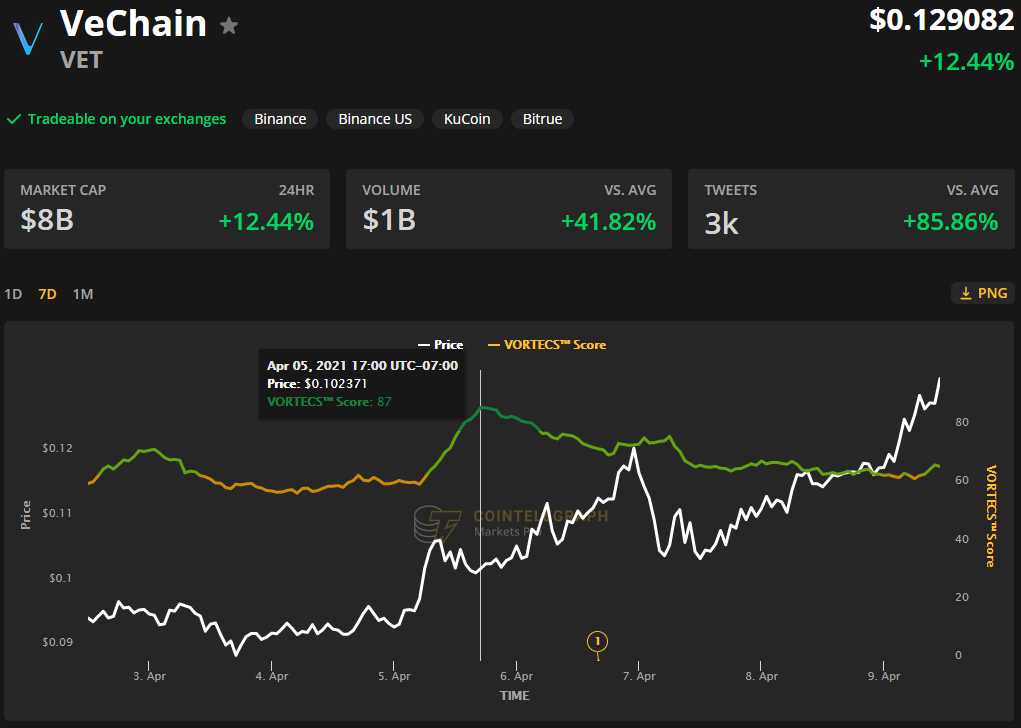Screen dimensions: 1021x728
Task: Click the 'Tradeable on your exchanges' label
Action: 127,119
